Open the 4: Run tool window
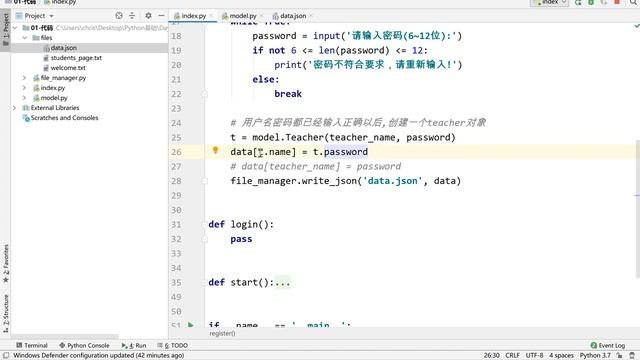 (x=134, y=345)
